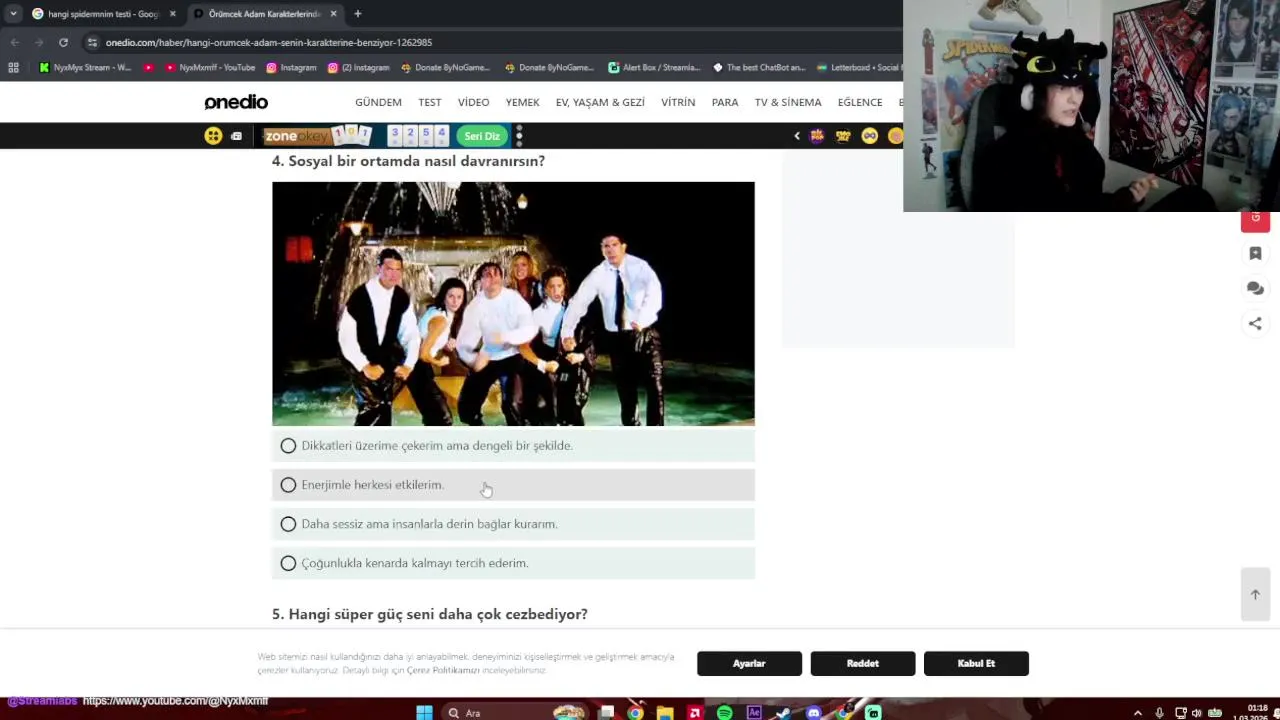This screenshot has height=720, width=1280.
Task: Click Reddet to reject cookies
Action: [x=863, y=663]
